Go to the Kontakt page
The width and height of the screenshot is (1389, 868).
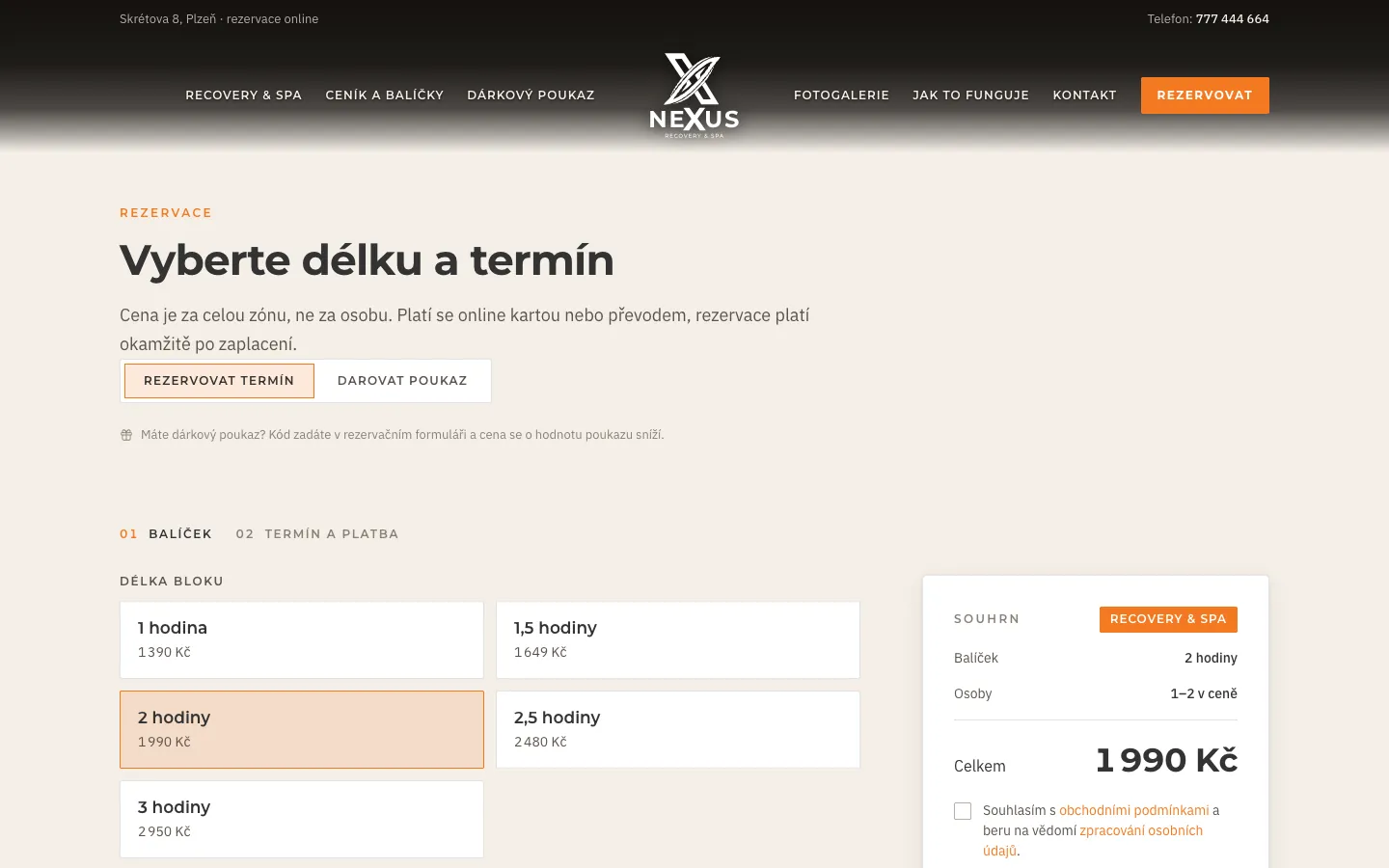point(1084,95)
